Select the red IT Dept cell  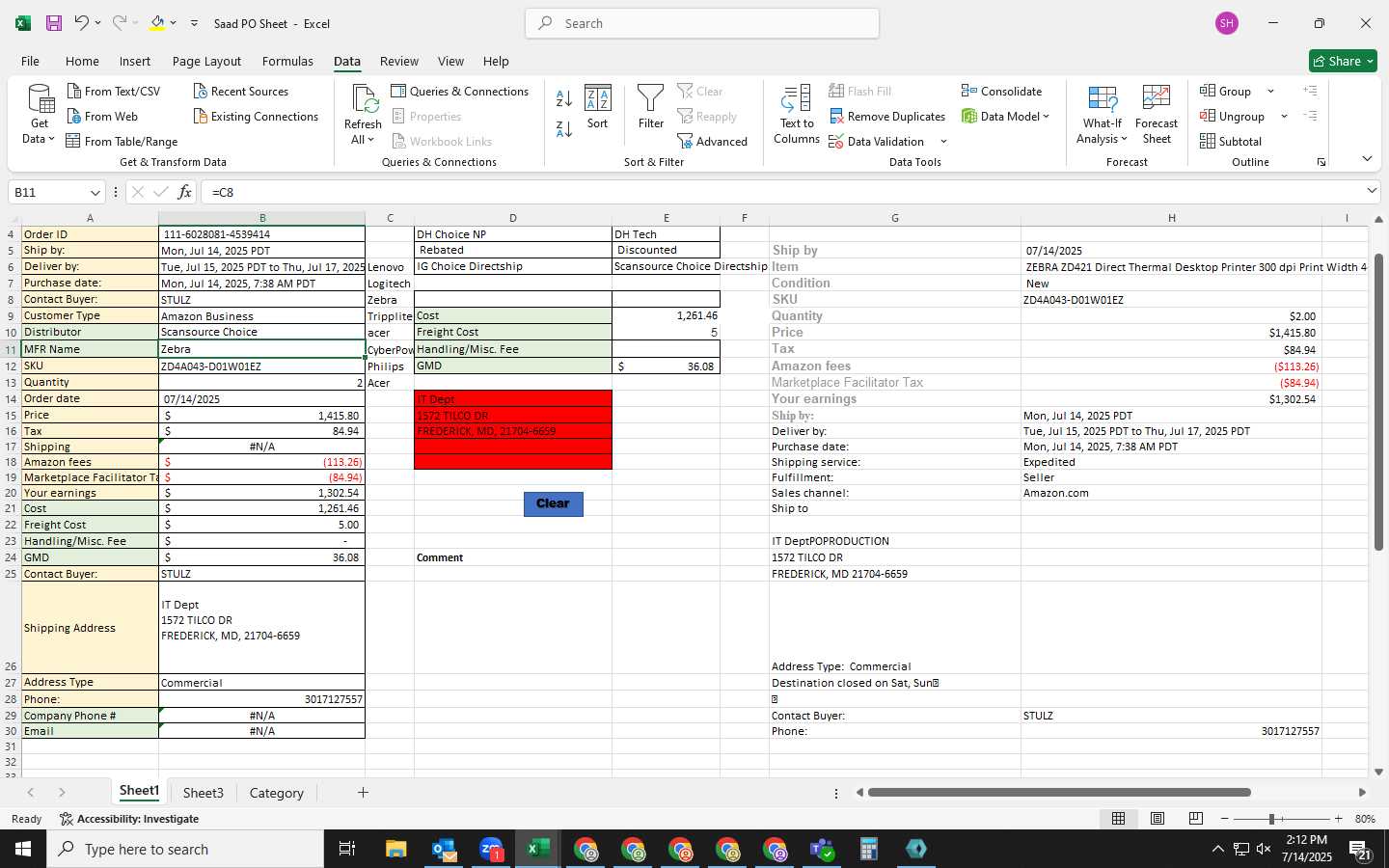[x=513, y=399]
